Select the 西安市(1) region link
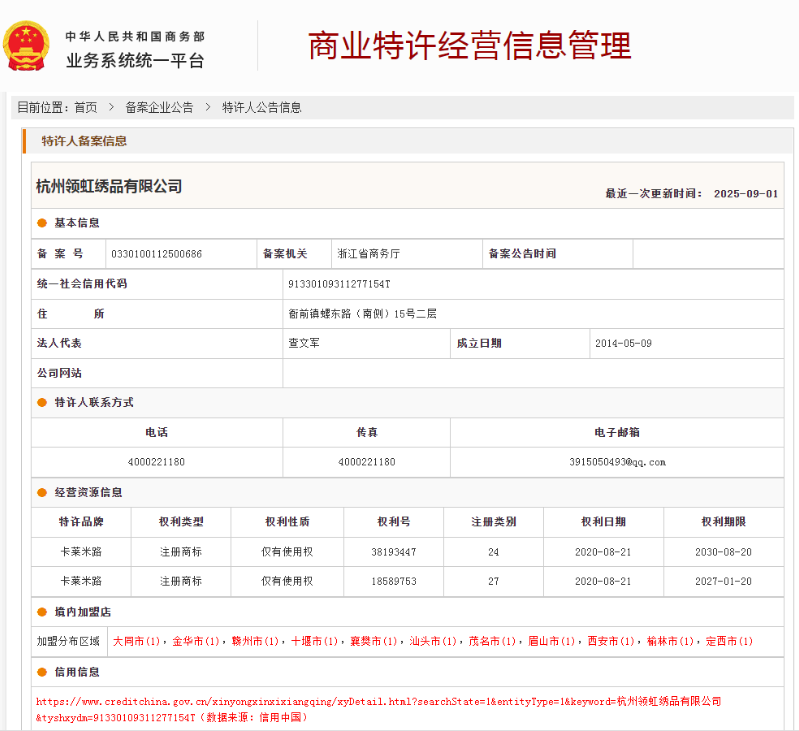Image resolution: width=799 pixels, height=731 pixels. click(611, 641)
